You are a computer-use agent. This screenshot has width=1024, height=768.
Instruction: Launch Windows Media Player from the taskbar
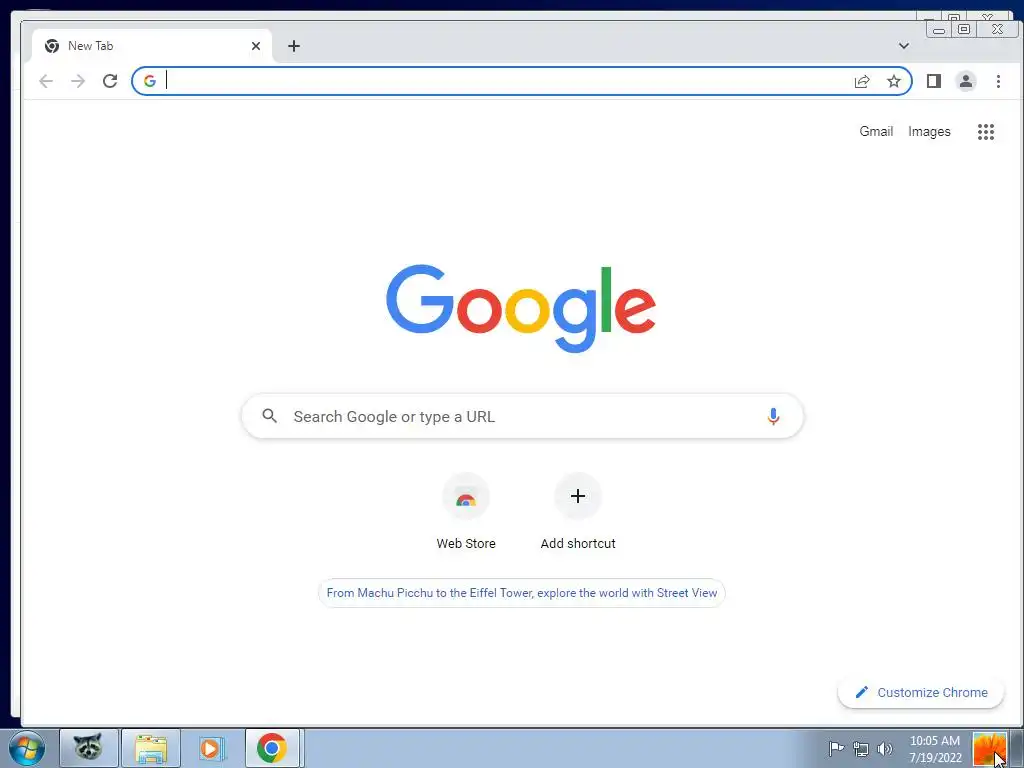[212, 748]
